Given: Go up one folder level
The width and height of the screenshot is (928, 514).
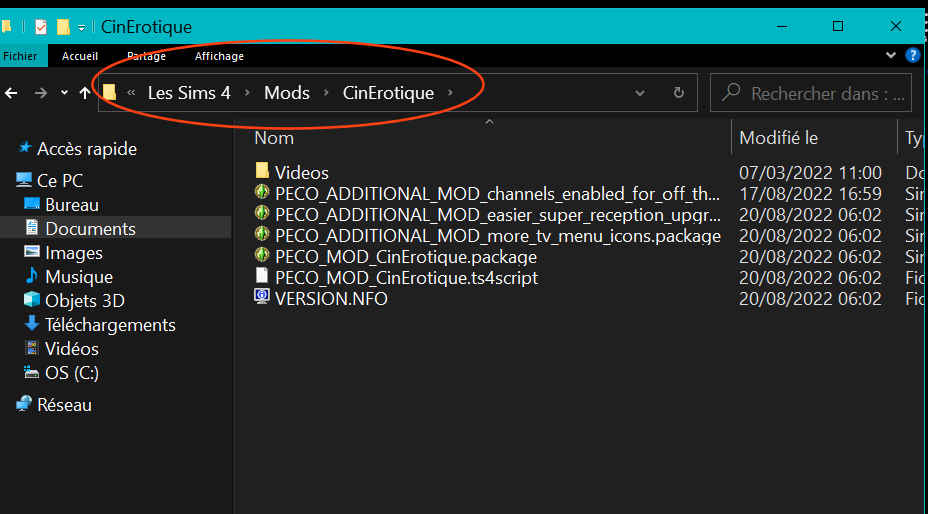Looking at the screenshot, I should coord(85,93).
